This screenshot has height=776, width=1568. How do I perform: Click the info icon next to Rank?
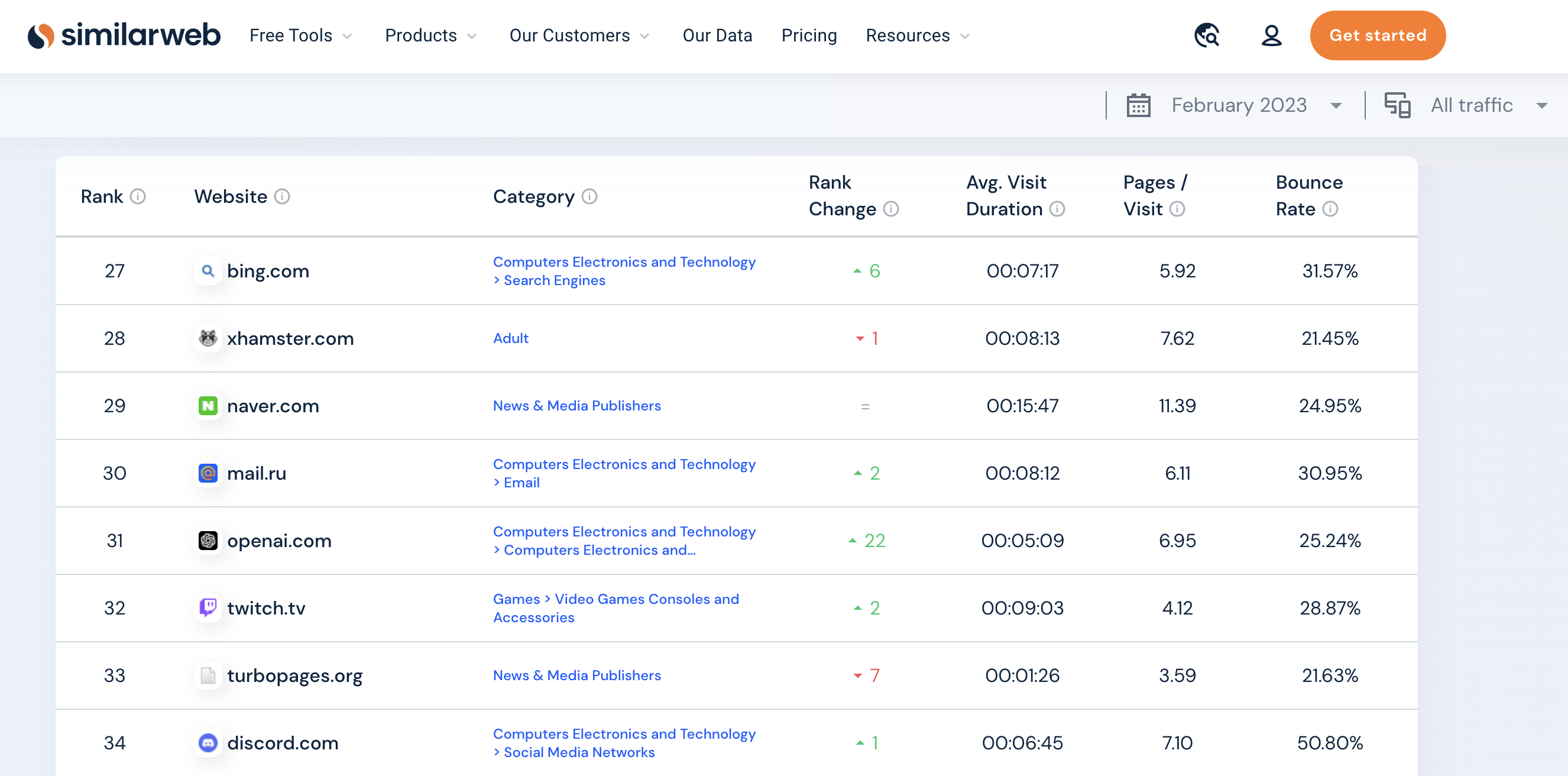point(138,196)
